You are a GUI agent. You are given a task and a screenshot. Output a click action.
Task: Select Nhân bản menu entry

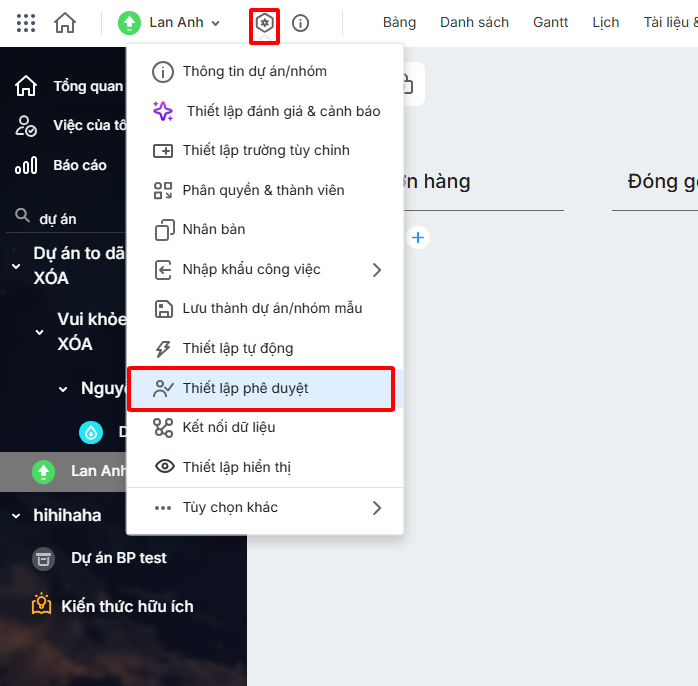click(x=265, y=230)
